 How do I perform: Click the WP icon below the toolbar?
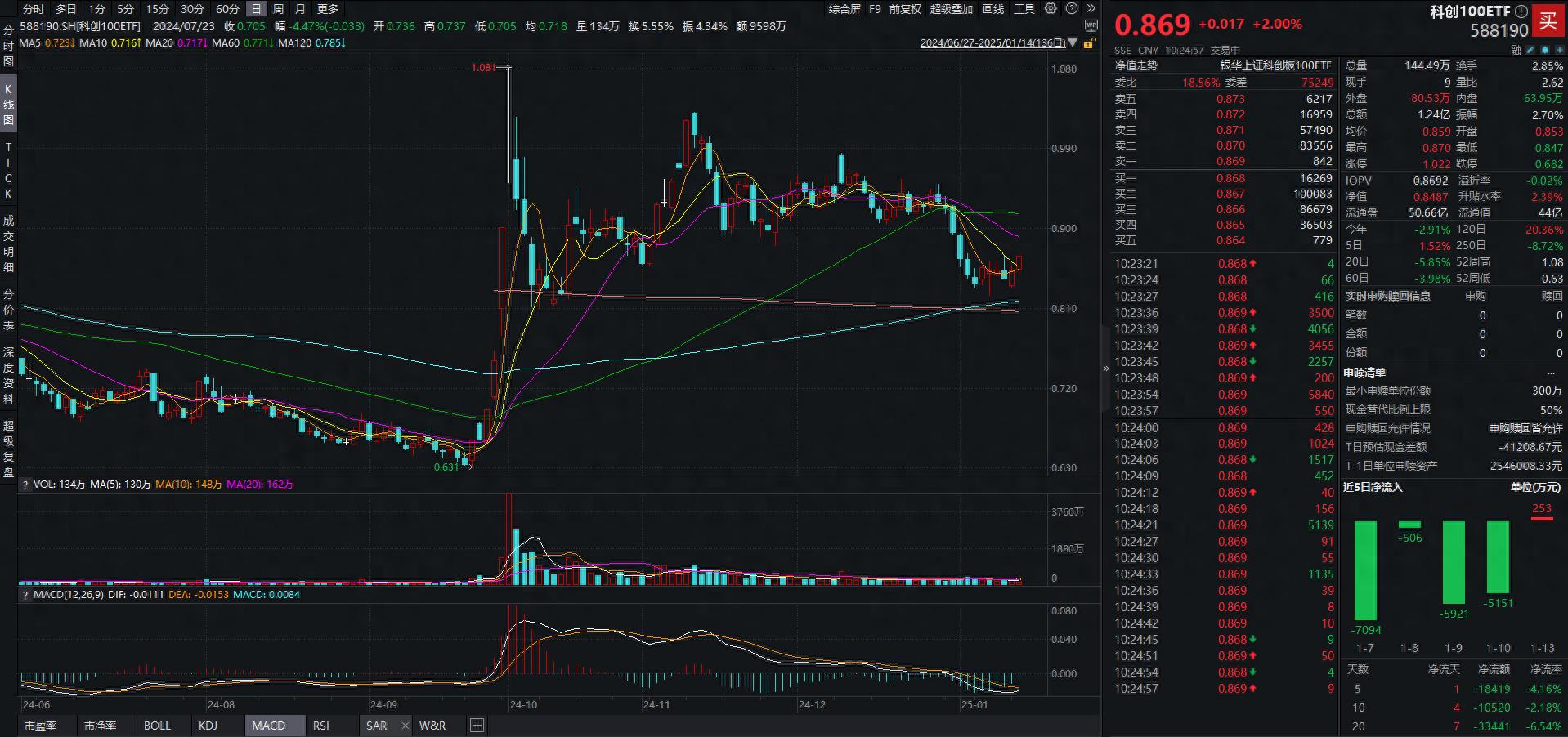(x=1092, y=25)
